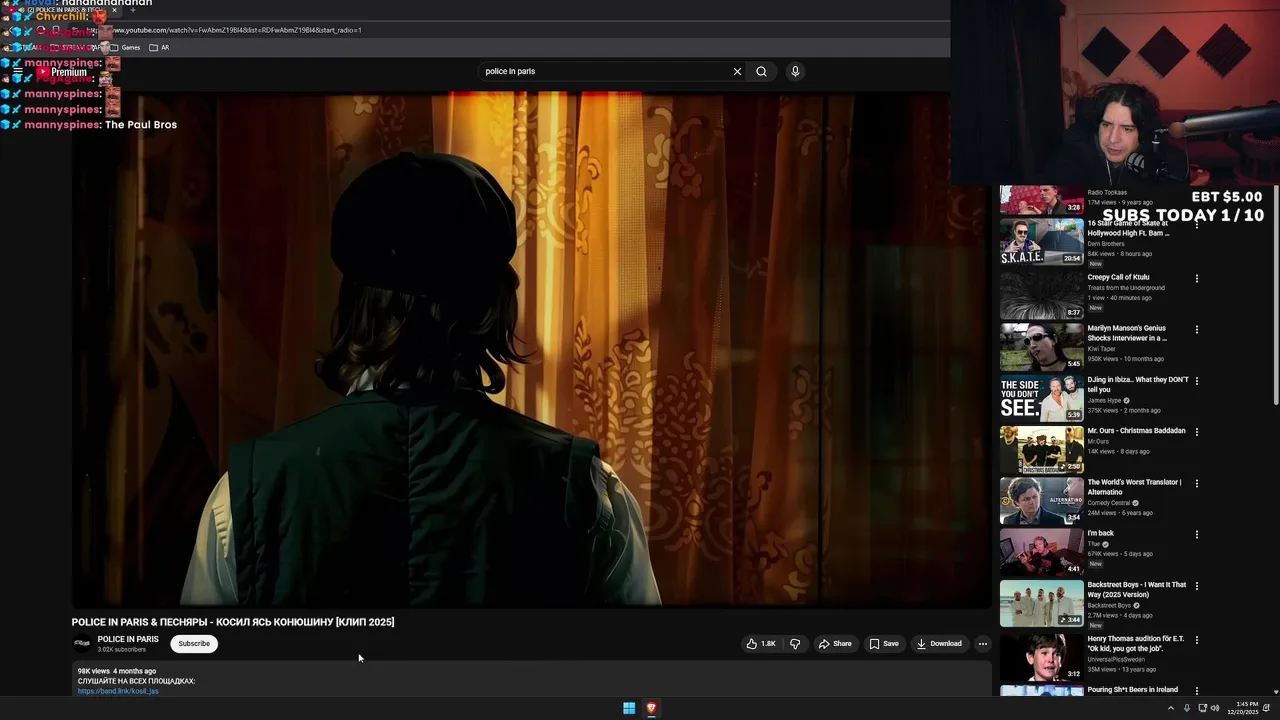This screenshot has height=720, width=1280.
Task: Open Henry Thomas audition for E.T. thumbnail
Action: 1041,657
